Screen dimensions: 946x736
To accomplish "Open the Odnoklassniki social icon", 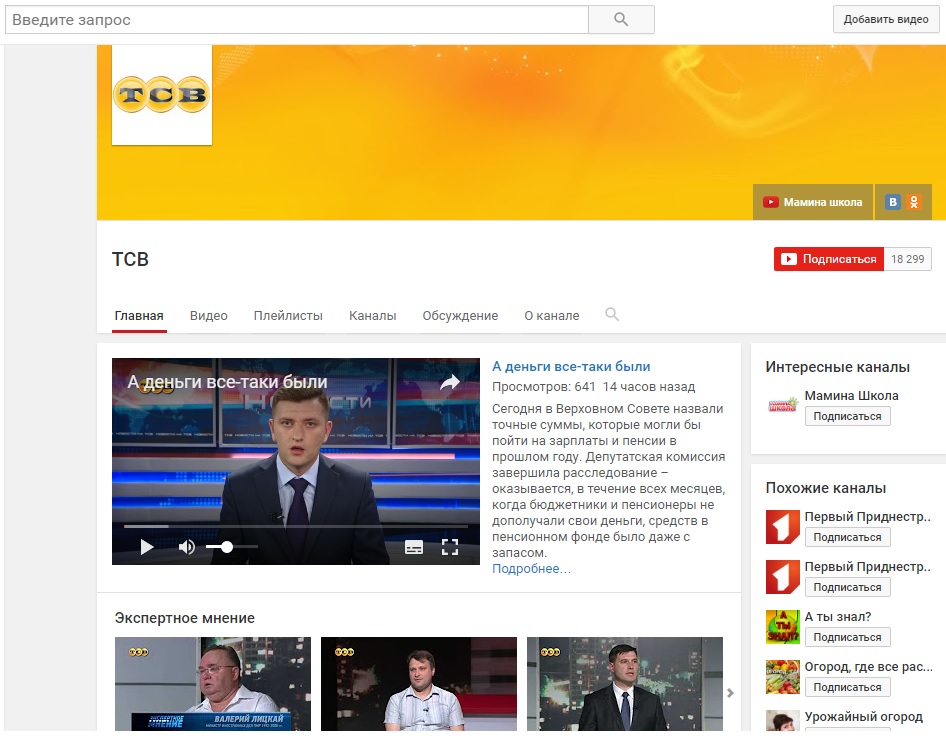I will [914, 202].
